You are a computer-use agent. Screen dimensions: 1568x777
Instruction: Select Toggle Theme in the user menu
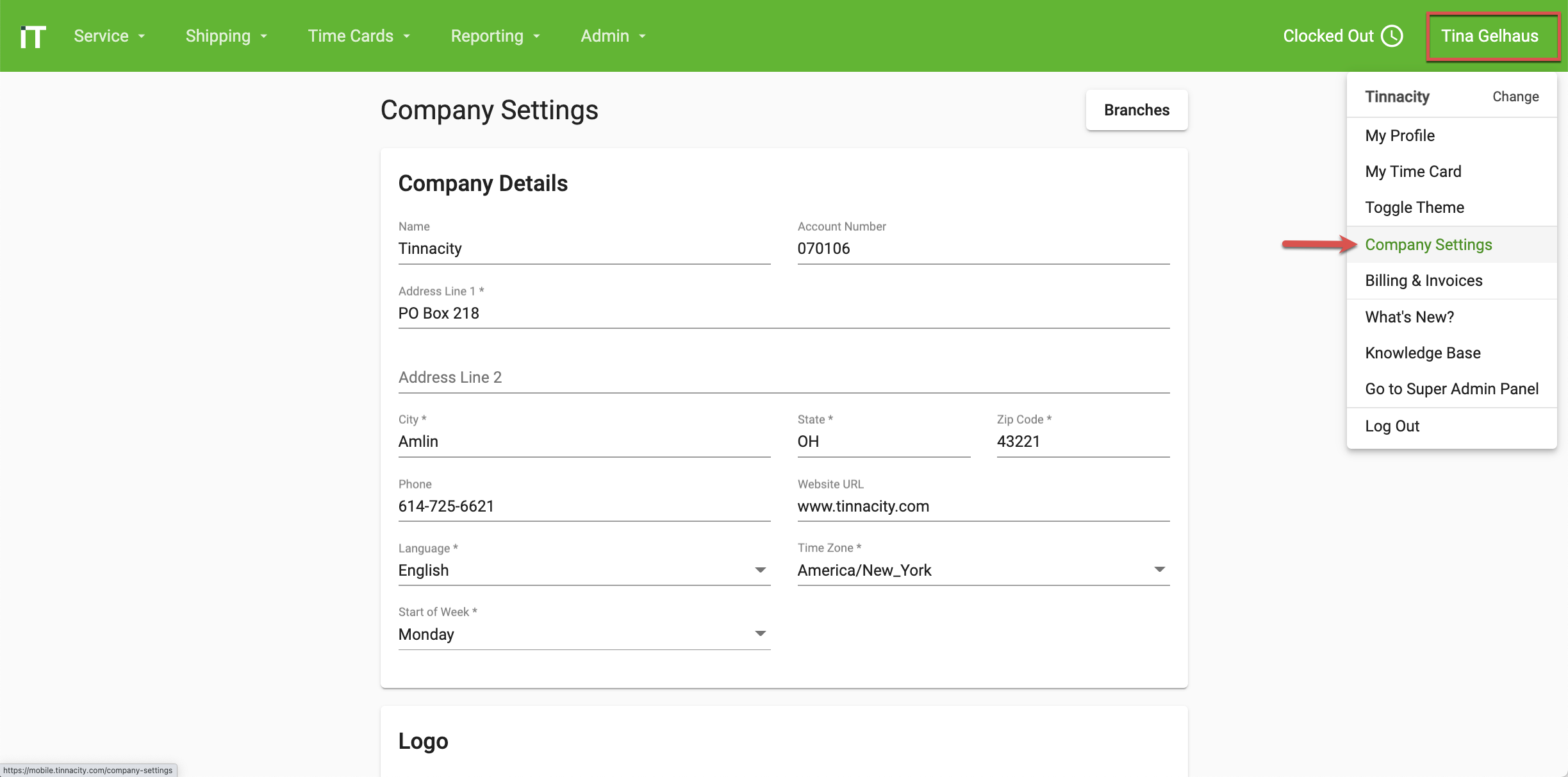click(x=1414, y=207)
